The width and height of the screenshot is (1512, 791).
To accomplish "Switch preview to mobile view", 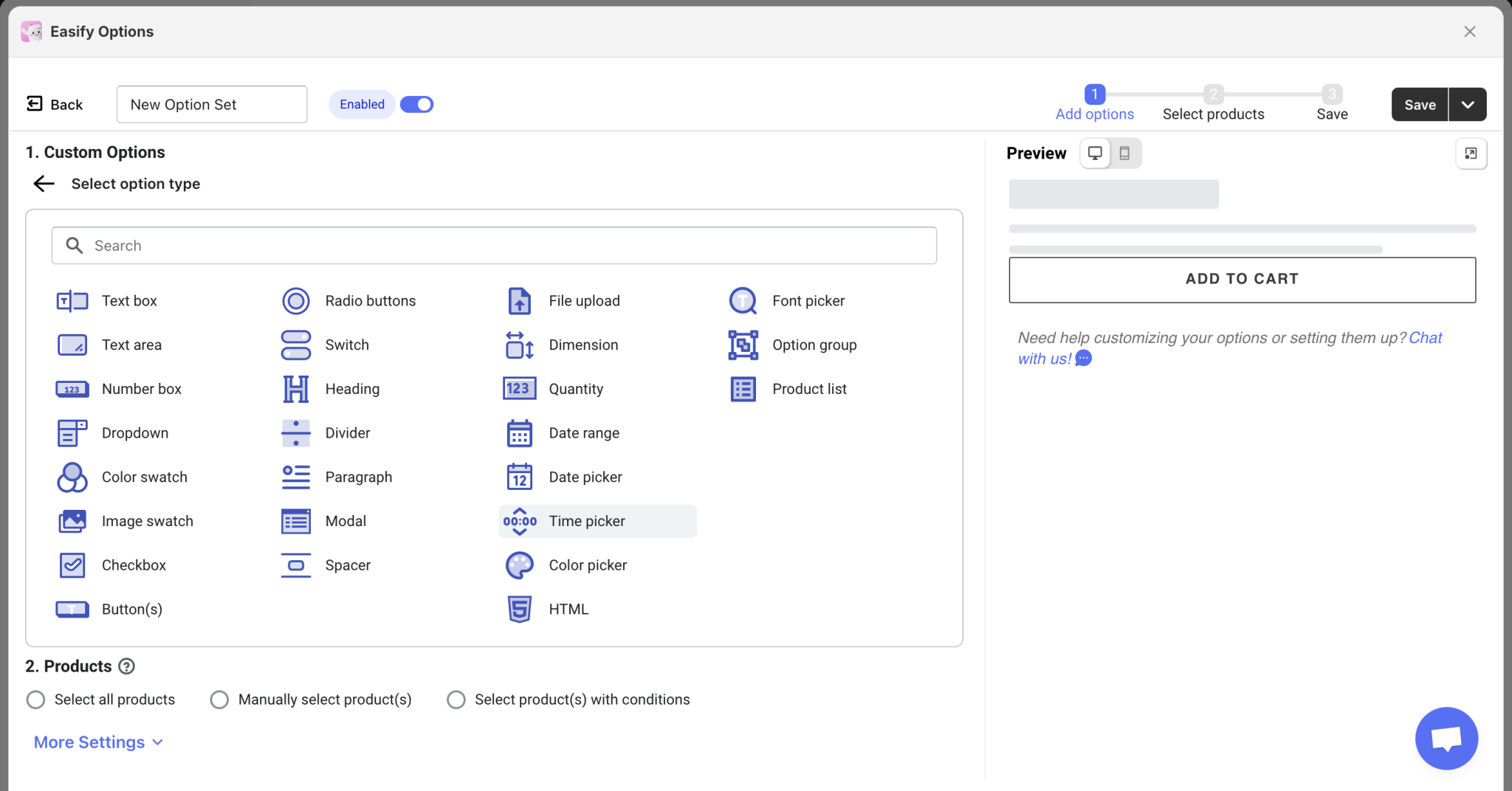I will coord(1124,153).
